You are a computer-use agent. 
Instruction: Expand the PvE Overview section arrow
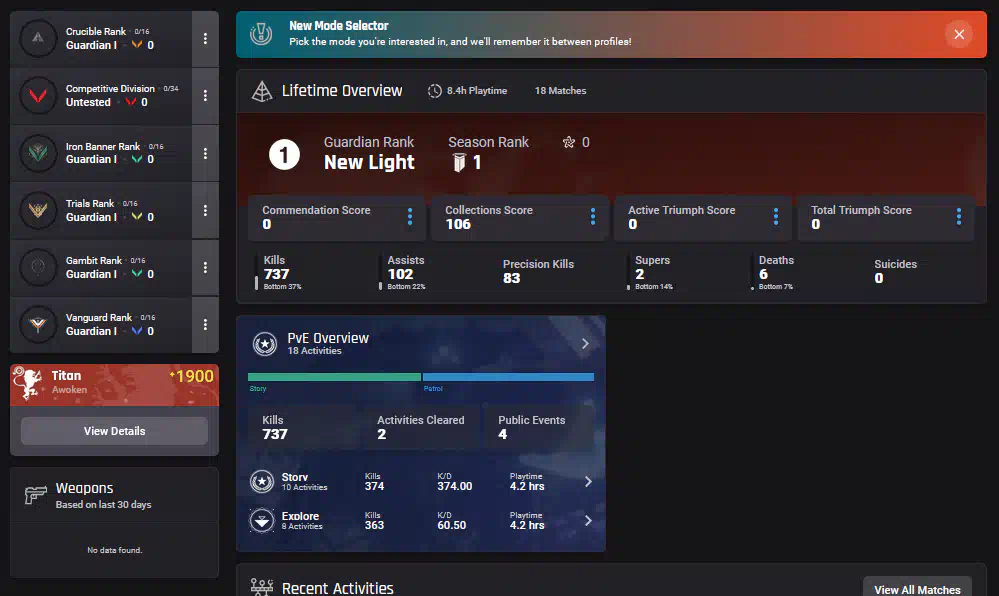(x=585, y=344)
